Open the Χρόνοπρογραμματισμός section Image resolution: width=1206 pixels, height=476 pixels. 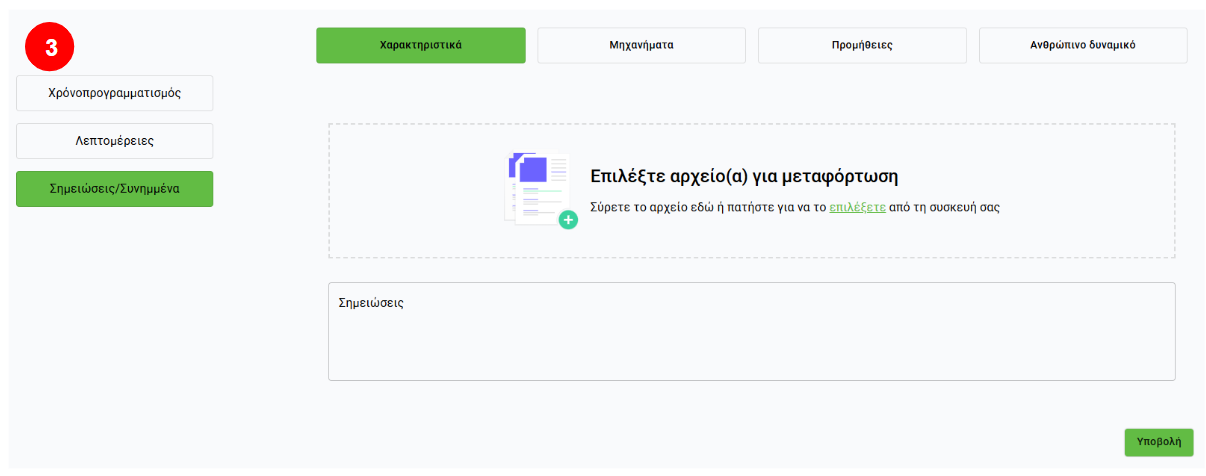click(x=114, y=93)
